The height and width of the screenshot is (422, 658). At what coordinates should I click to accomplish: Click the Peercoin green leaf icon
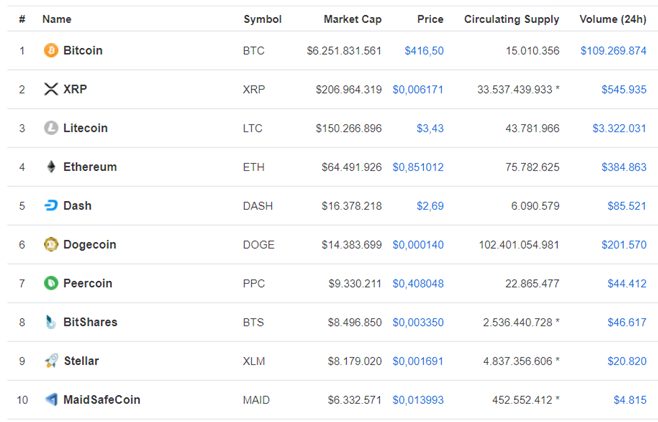coord(51,283)
